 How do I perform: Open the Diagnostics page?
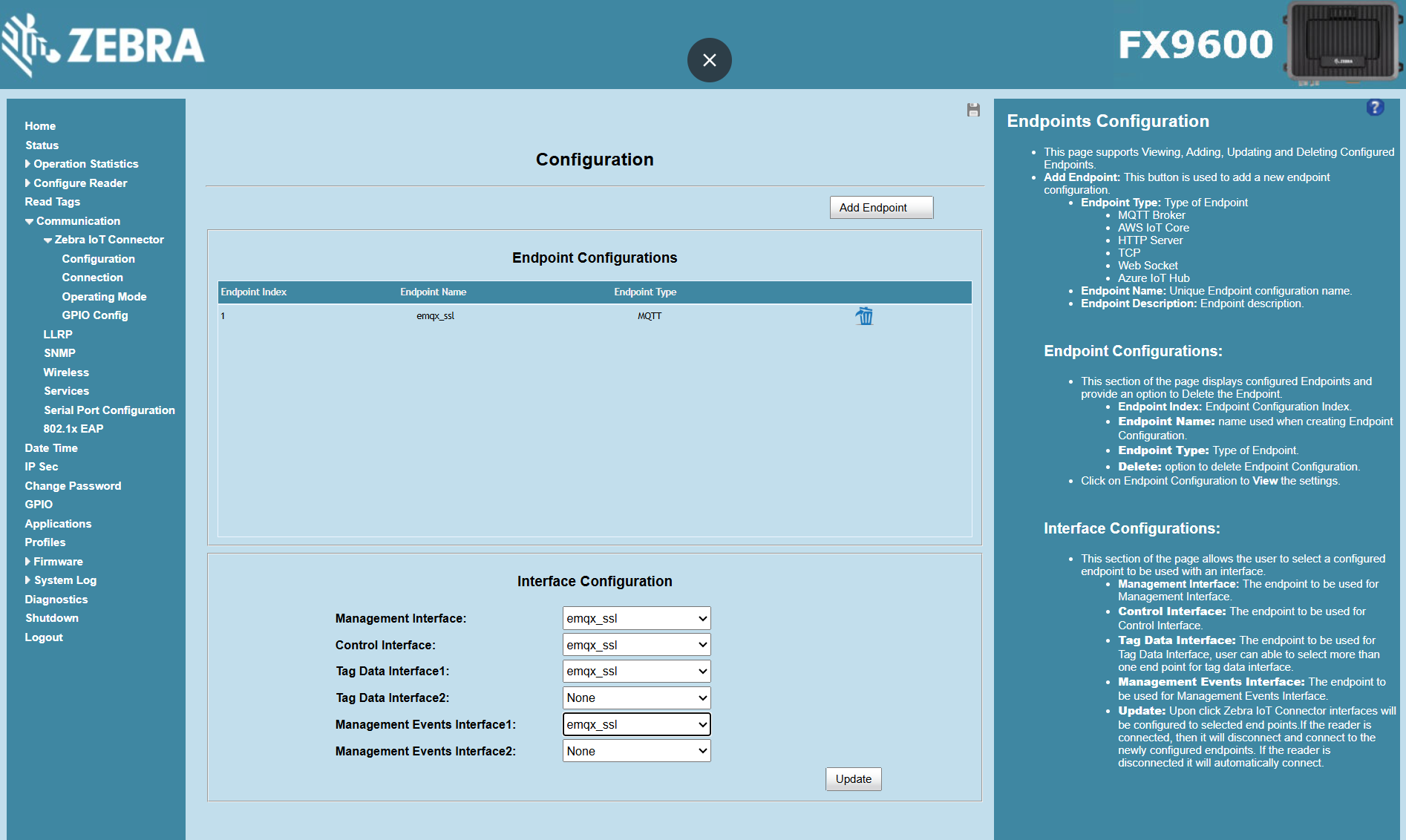click(x=56, y=600)
